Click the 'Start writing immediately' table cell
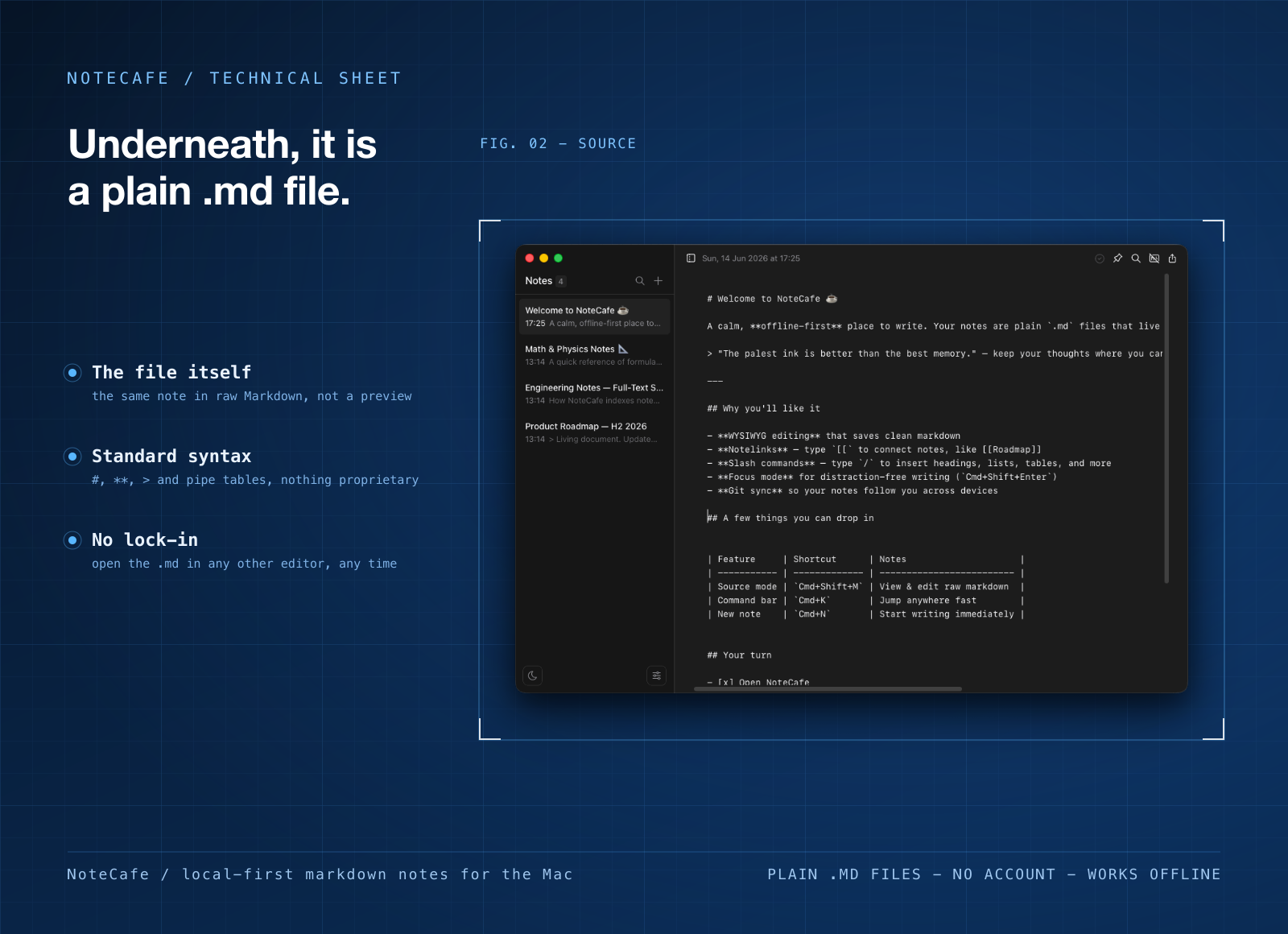Screen dimensions: 1288x934 click(947, 614)
